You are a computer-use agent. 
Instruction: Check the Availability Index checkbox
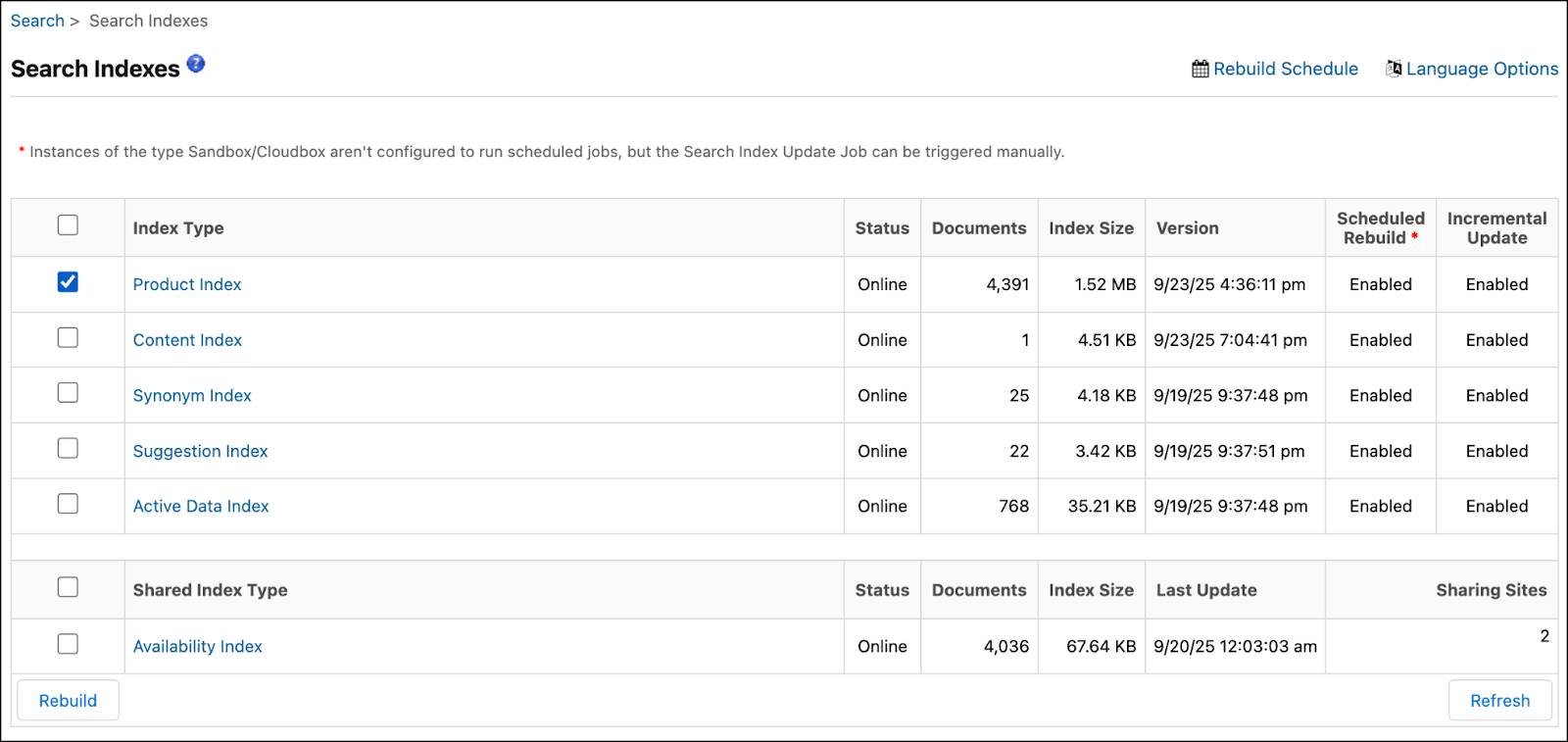(68, 644)
